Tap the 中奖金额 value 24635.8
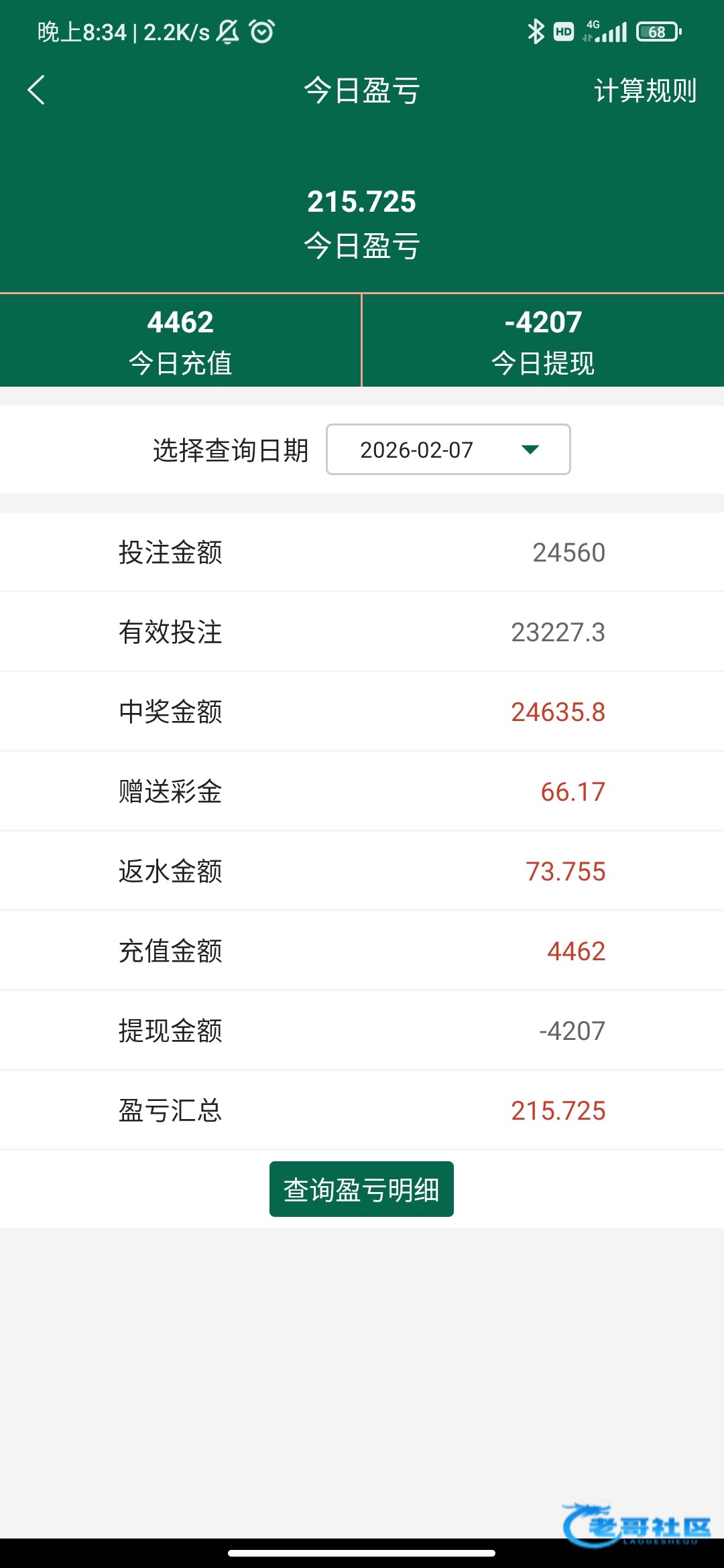This screenshot has width=724, height=1568. tap(558, 712)
